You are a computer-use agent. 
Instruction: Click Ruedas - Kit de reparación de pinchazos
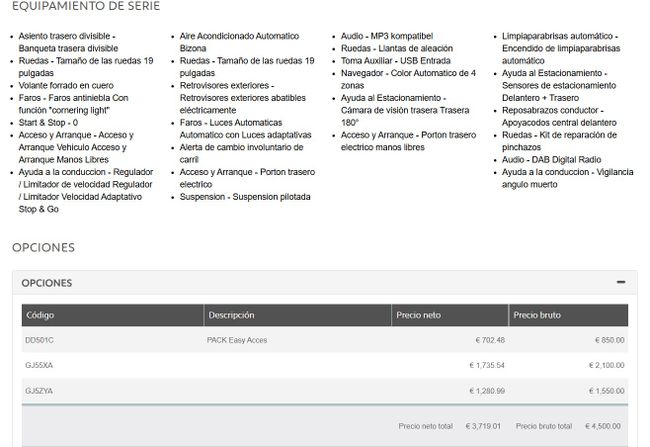point(559,141)
